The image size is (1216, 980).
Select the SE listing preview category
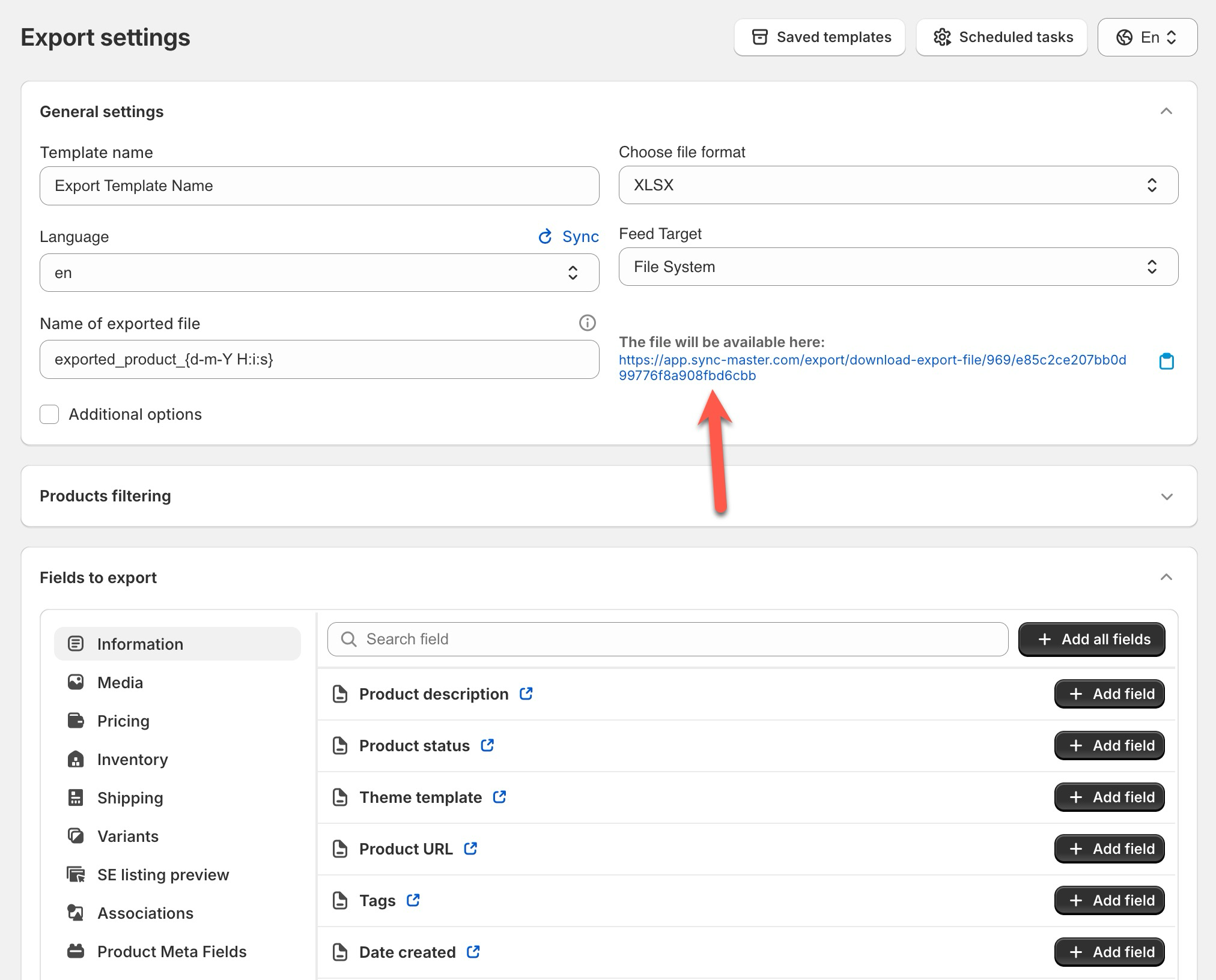point(177,874)
